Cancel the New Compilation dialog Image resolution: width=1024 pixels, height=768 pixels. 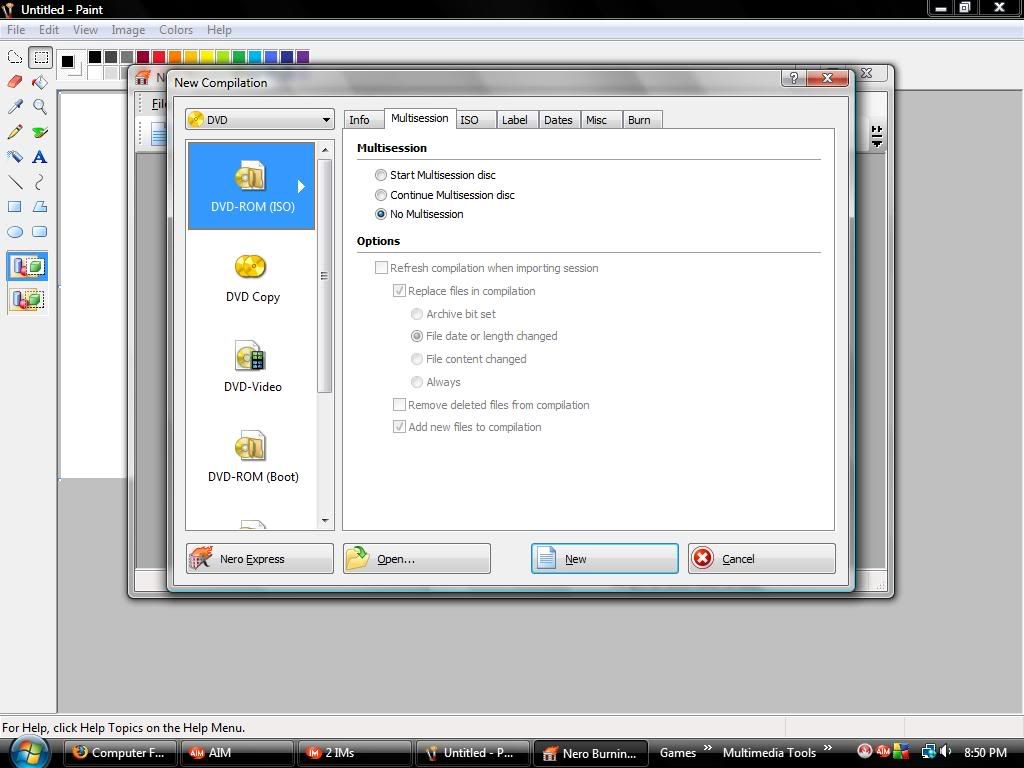pyautogui.click(x=761, y=559)
